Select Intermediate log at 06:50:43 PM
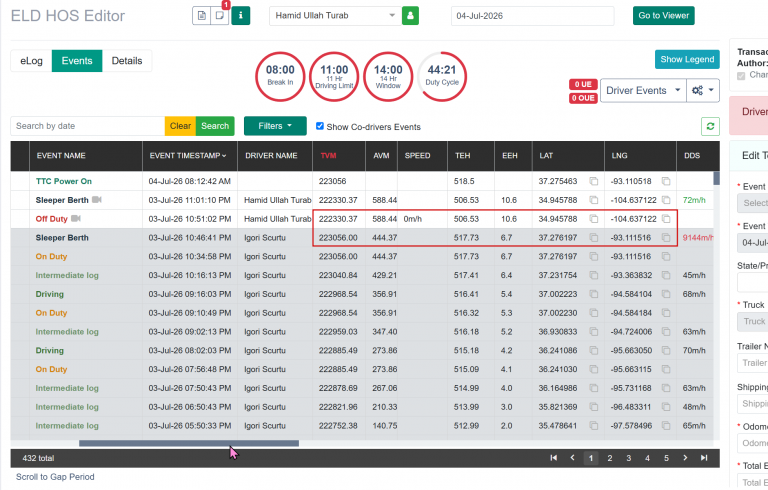This screenshot has height=490, width=768. (67, 407)
